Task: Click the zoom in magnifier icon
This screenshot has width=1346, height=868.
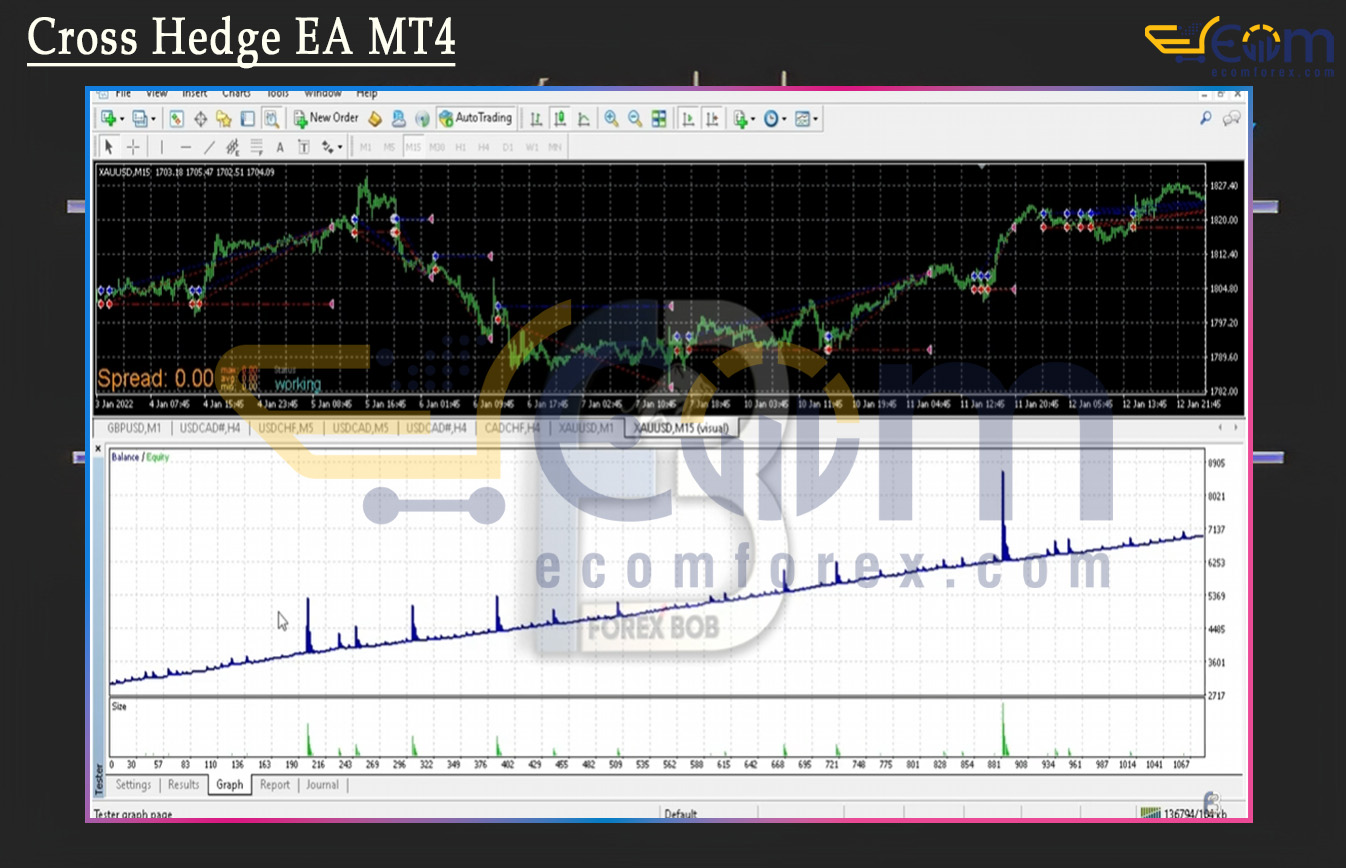Action: click(x=611, y=119)
